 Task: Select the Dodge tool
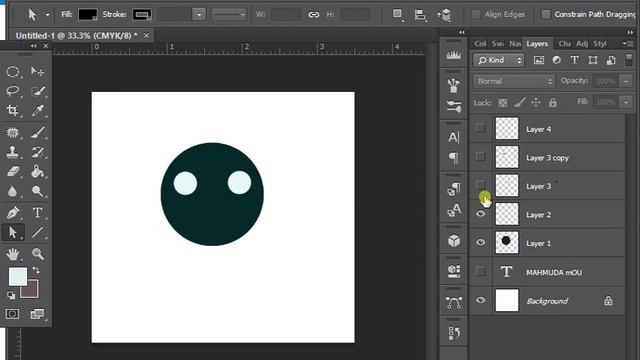point(38,191)
